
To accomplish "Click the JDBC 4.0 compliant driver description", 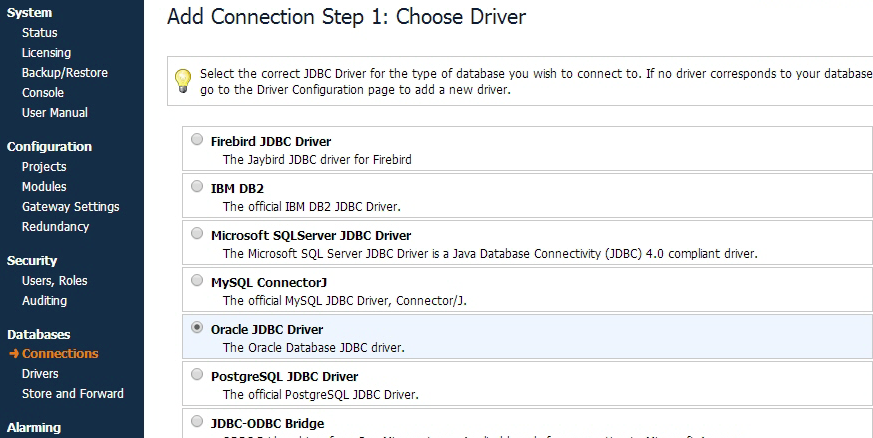I will click(490, 254).
